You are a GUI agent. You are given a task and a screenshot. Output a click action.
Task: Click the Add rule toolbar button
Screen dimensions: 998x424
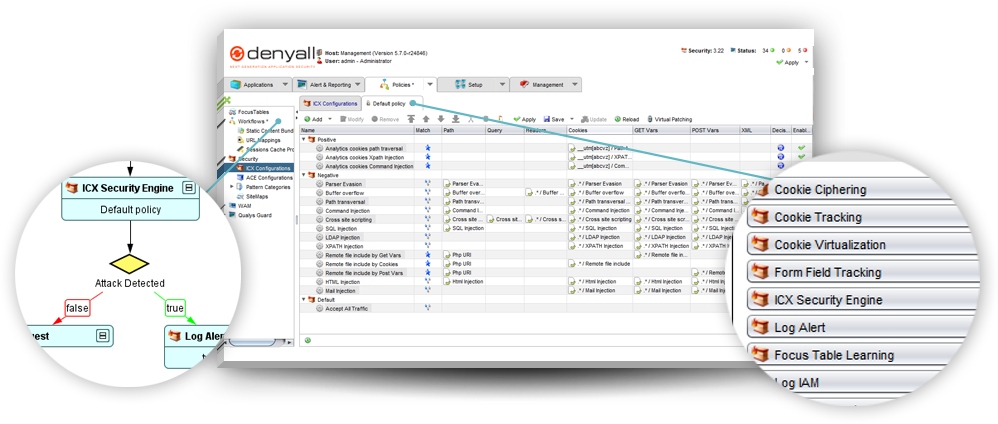tap(313, 119)
